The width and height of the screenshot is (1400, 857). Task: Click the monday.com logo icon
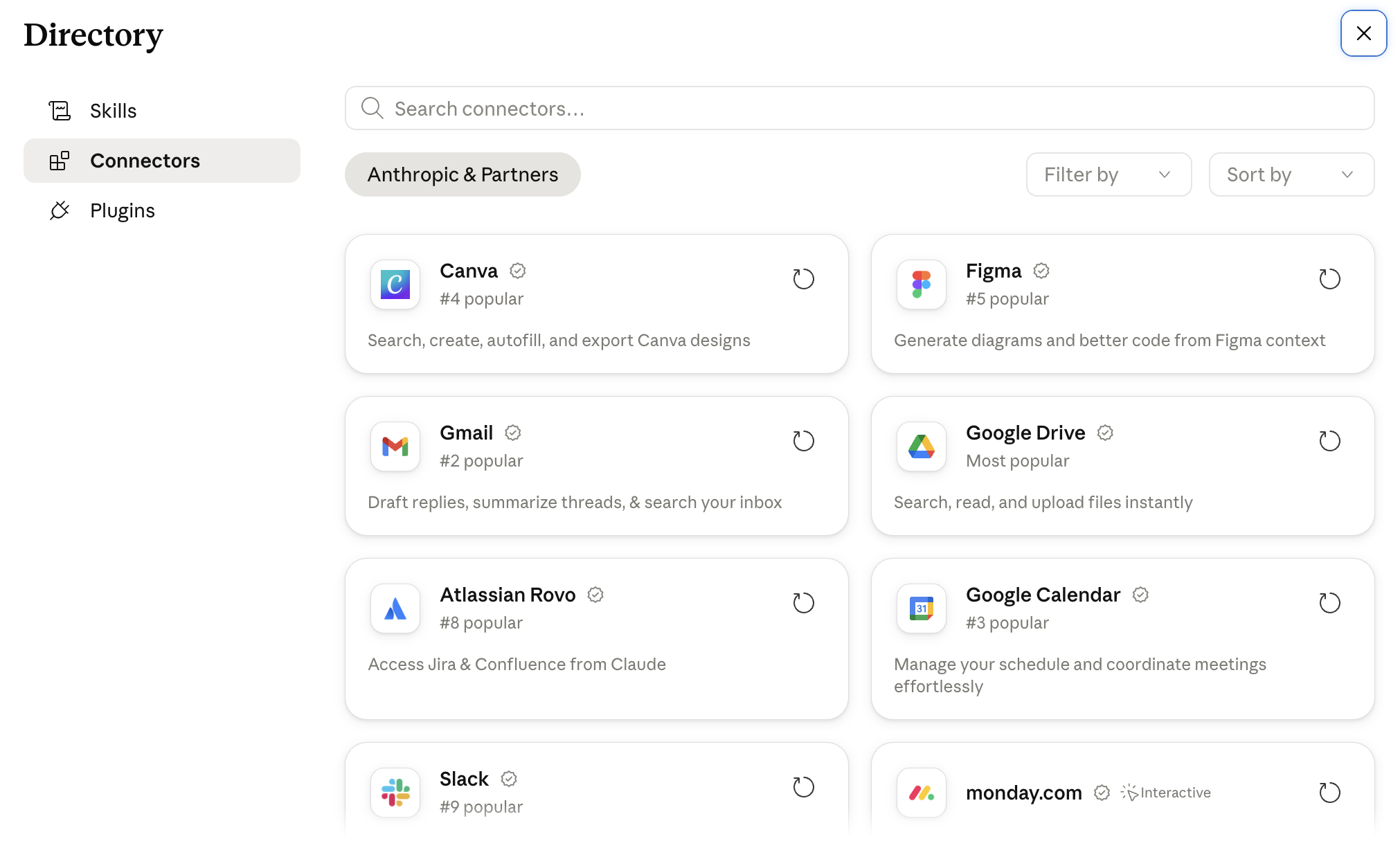click(922, 793)
